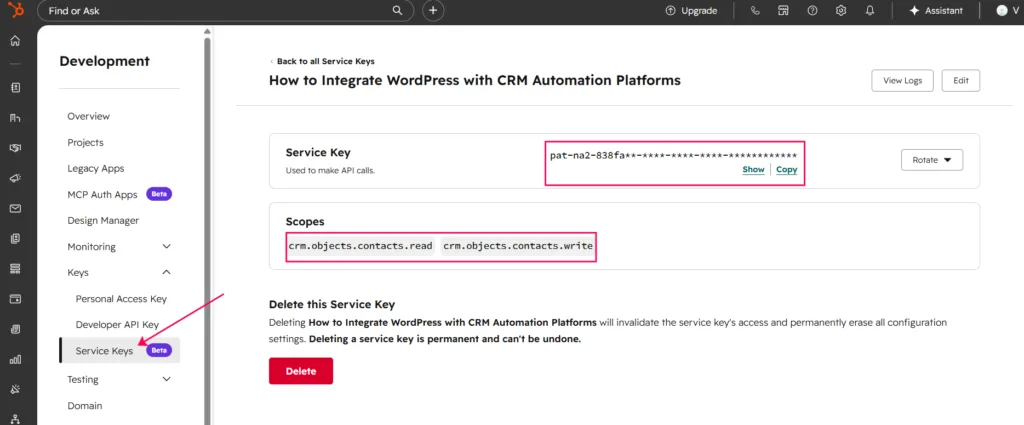Open Projects in Development menu

(x=86, y=142)
